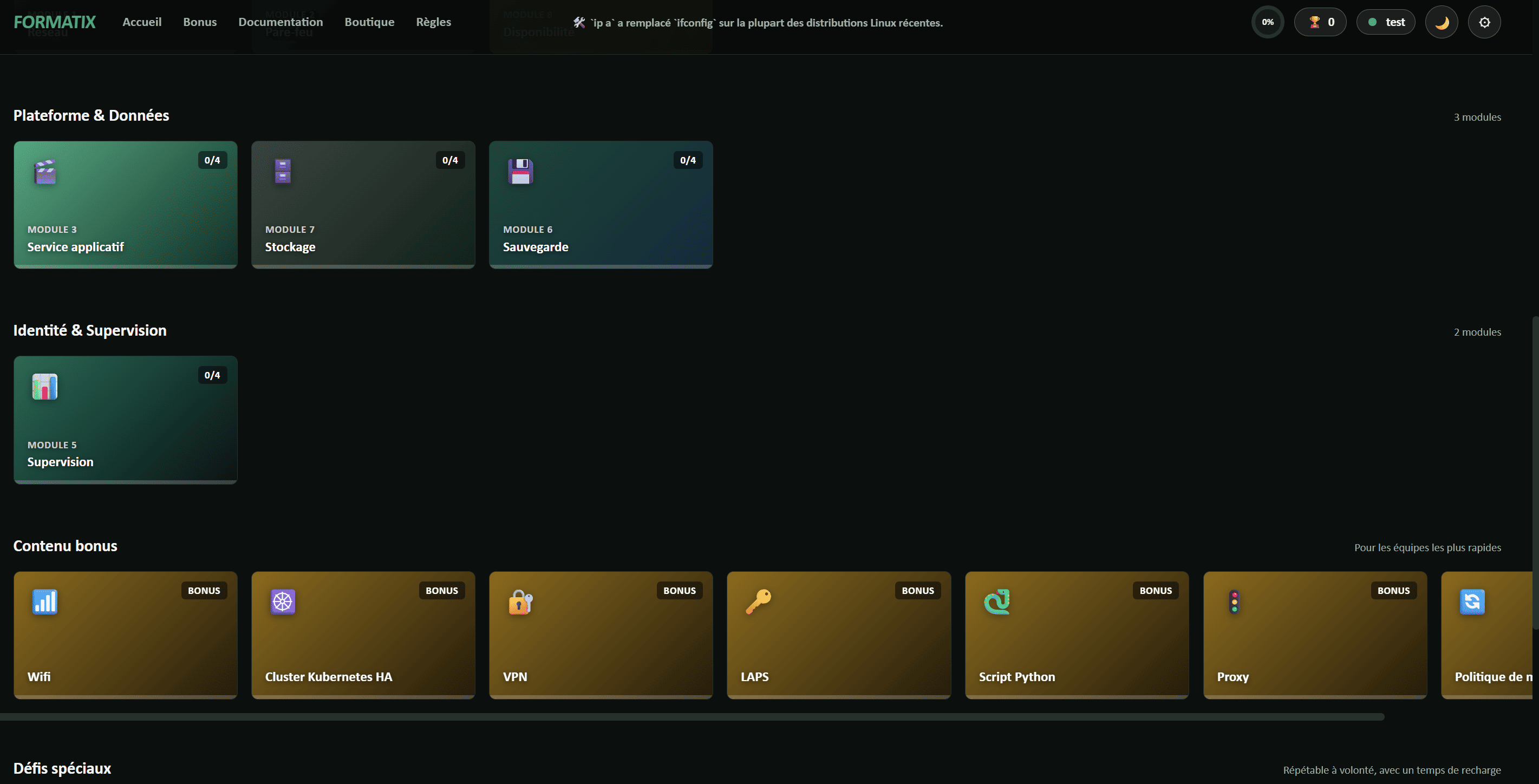Click the file cabinet icon on Stockage
The width and height of the screenshot is (1539, 784).
(283, 172)
